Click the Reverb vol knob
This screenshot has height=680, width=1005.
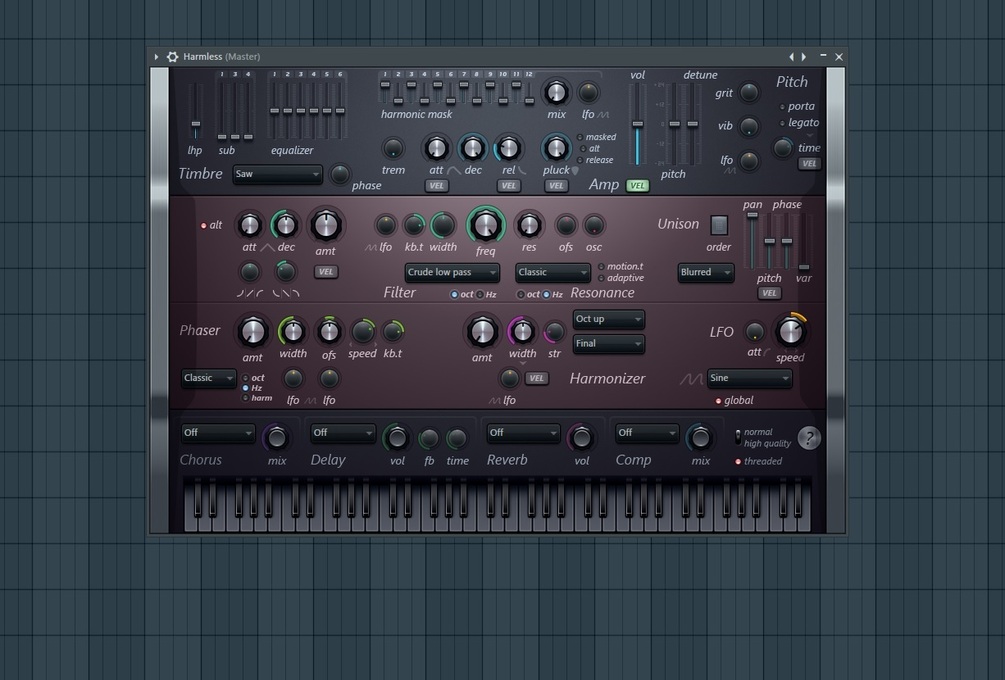point(581,438)
